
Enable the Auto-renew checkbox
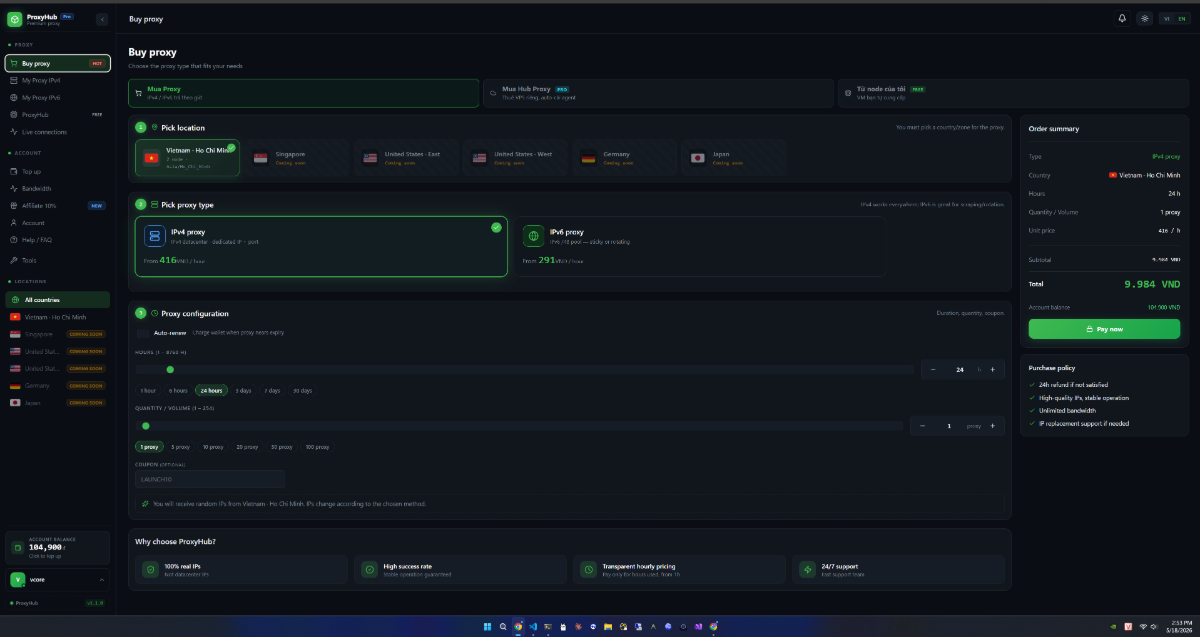(x=142, y=332)
